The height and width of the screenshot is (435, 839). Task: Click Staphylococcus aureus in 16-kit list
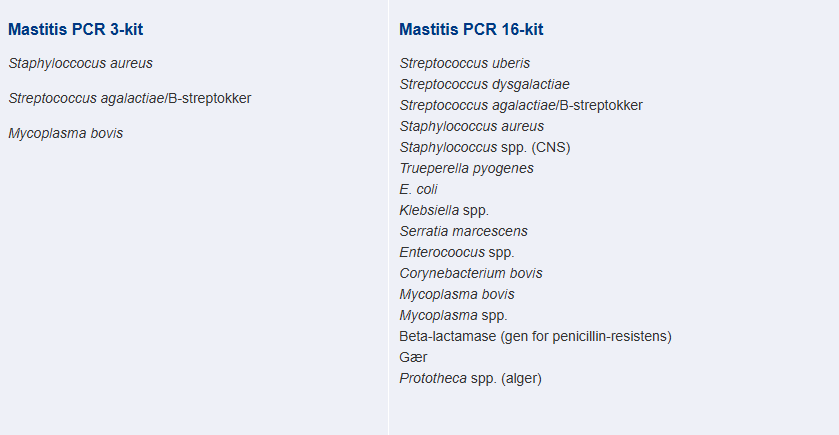coord(471,126)
